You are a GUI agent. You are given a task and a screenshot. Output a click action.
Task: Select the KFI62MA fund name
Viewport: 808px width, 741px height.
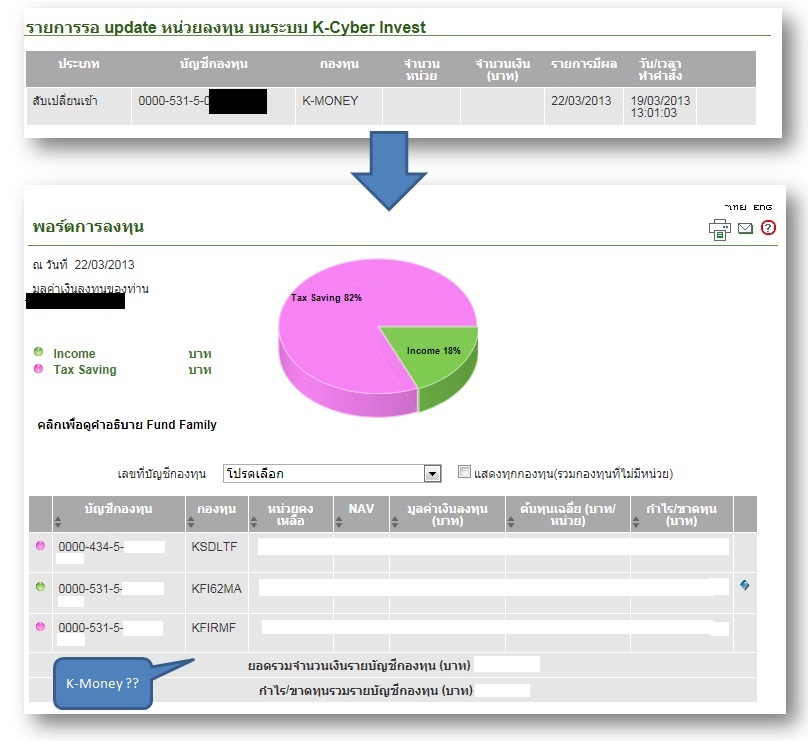[x=216, y=588]
